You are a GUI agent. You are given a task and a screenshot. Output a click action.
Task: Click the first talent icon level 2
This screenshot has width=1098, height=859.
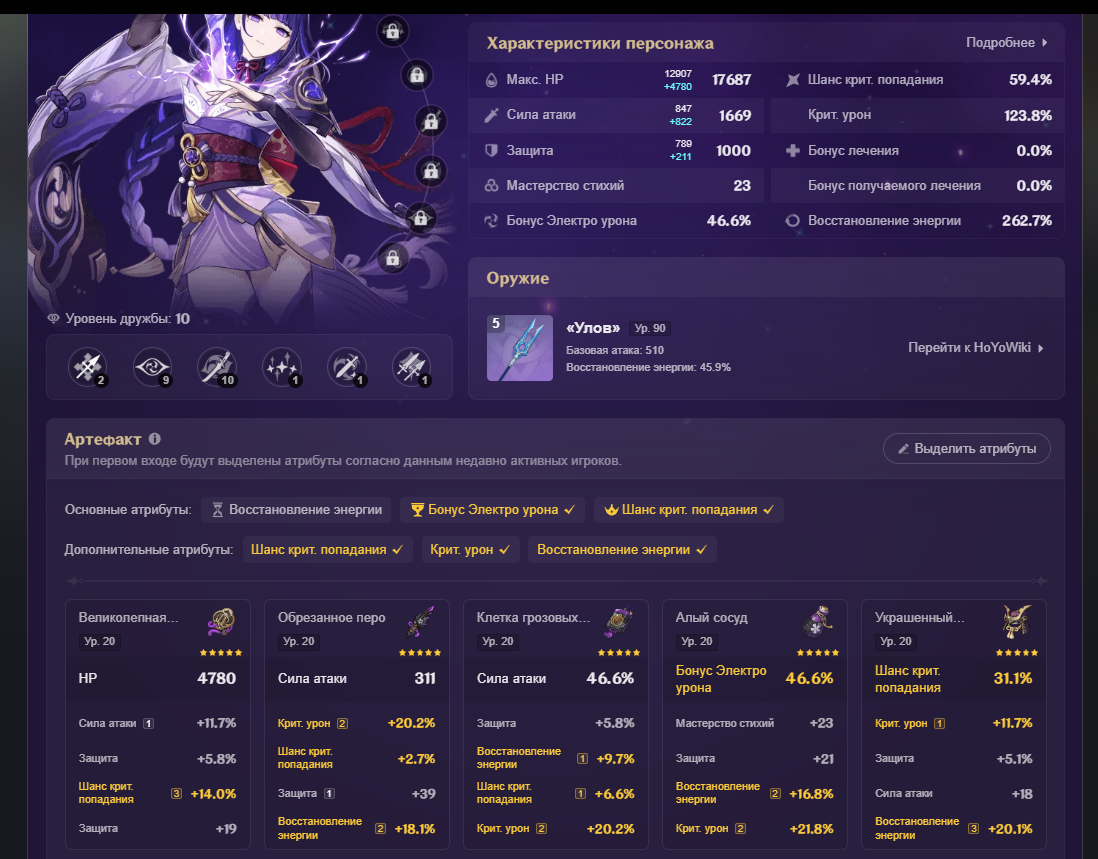[x=88, y=367]
